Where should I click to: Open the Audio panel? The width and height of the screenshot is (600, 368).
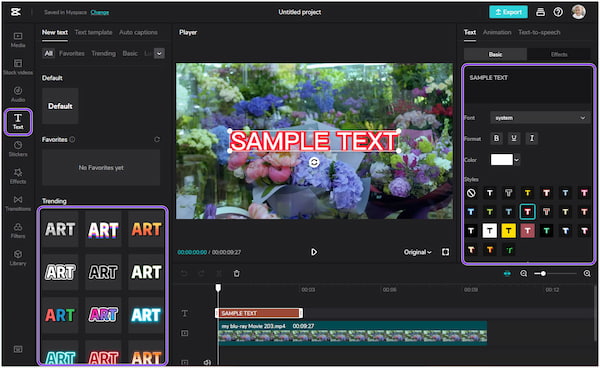point(18,94)
